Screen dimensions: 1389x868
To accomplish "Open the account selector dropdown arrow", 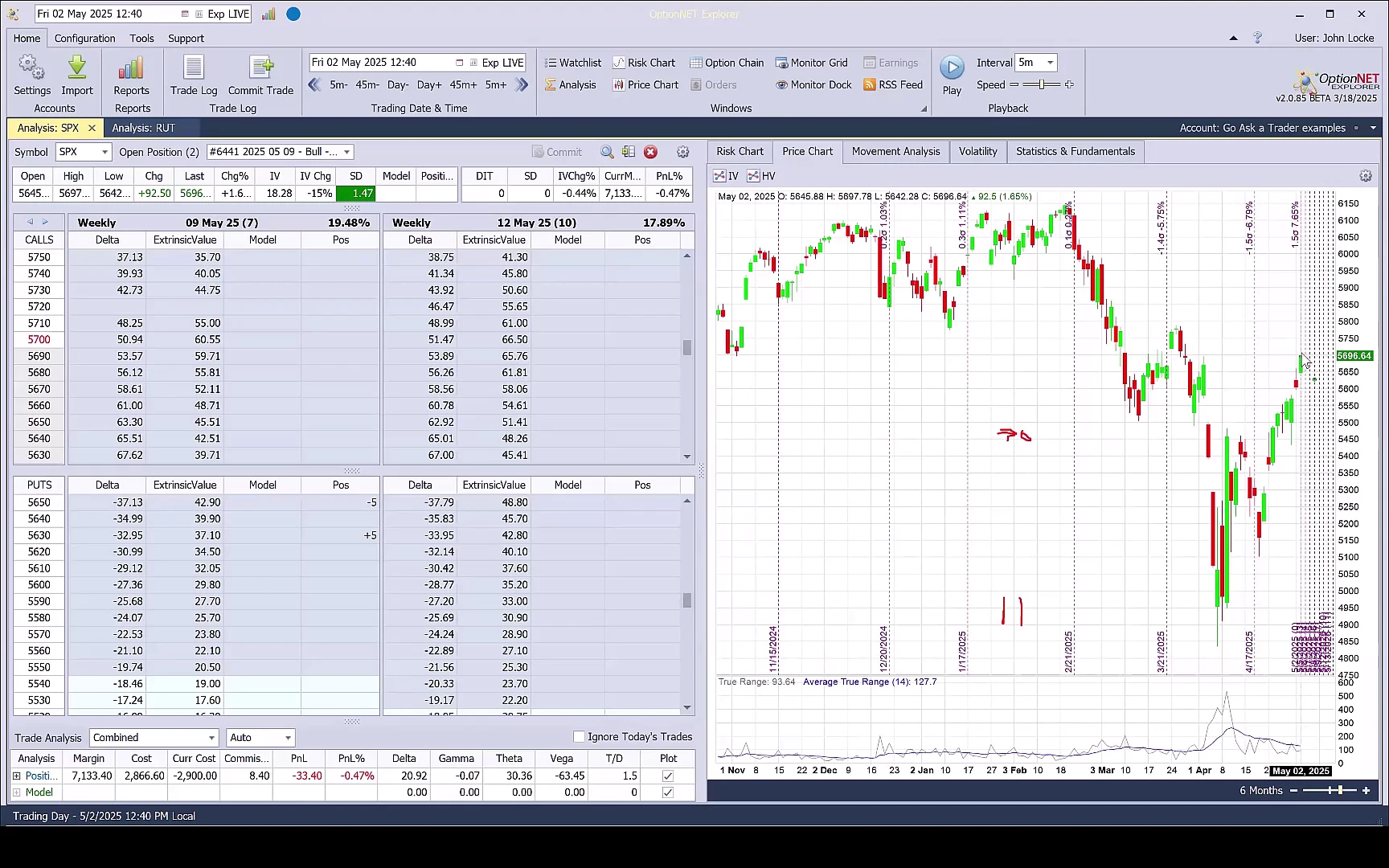I will point(1373,128).
